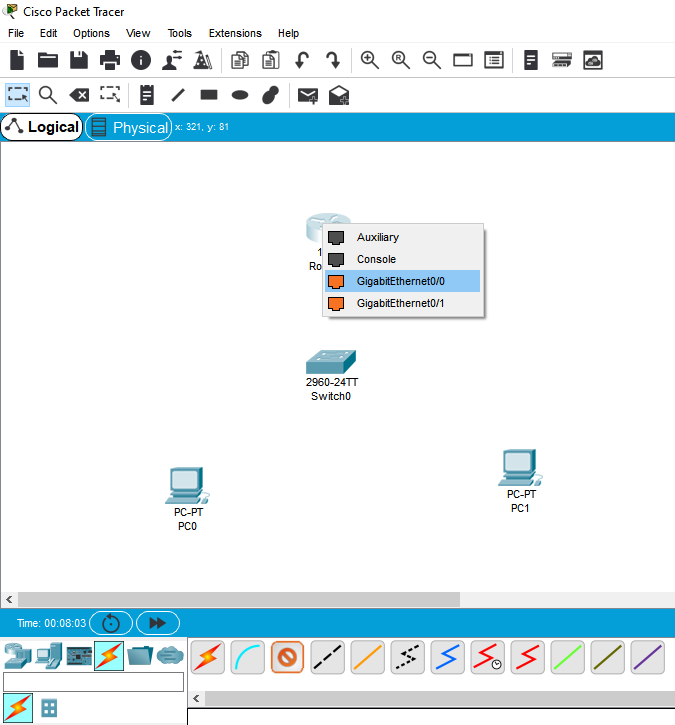Select Connections lightning category icon
This screenshot has height=725, width=675.
coord(109,656)
